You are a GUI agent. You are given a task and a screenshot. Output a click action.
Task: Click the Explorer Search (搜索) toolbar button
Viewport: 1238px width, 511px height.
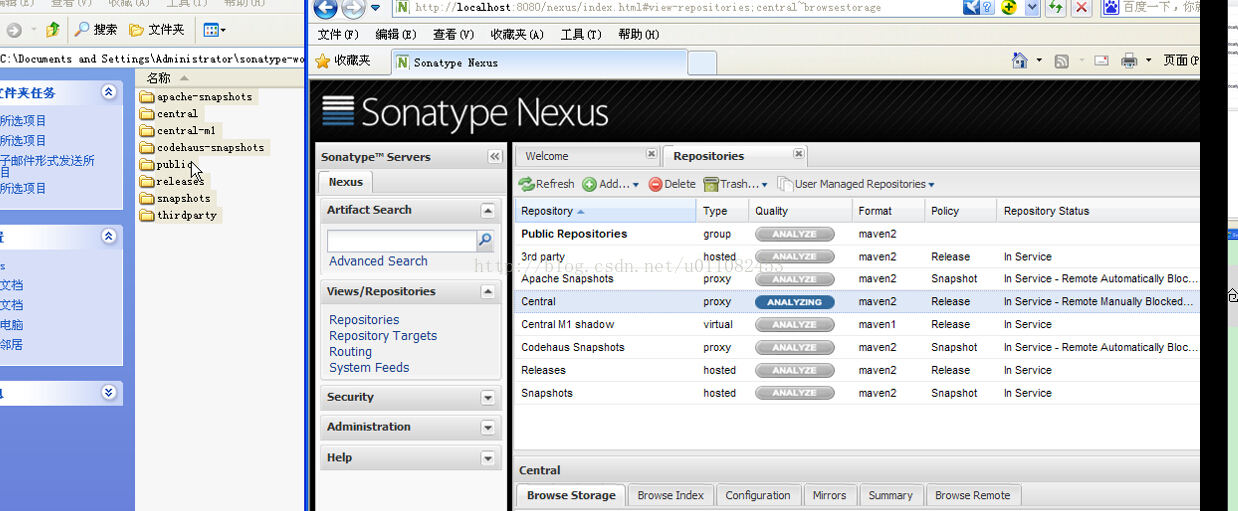(x=97, y=30)
